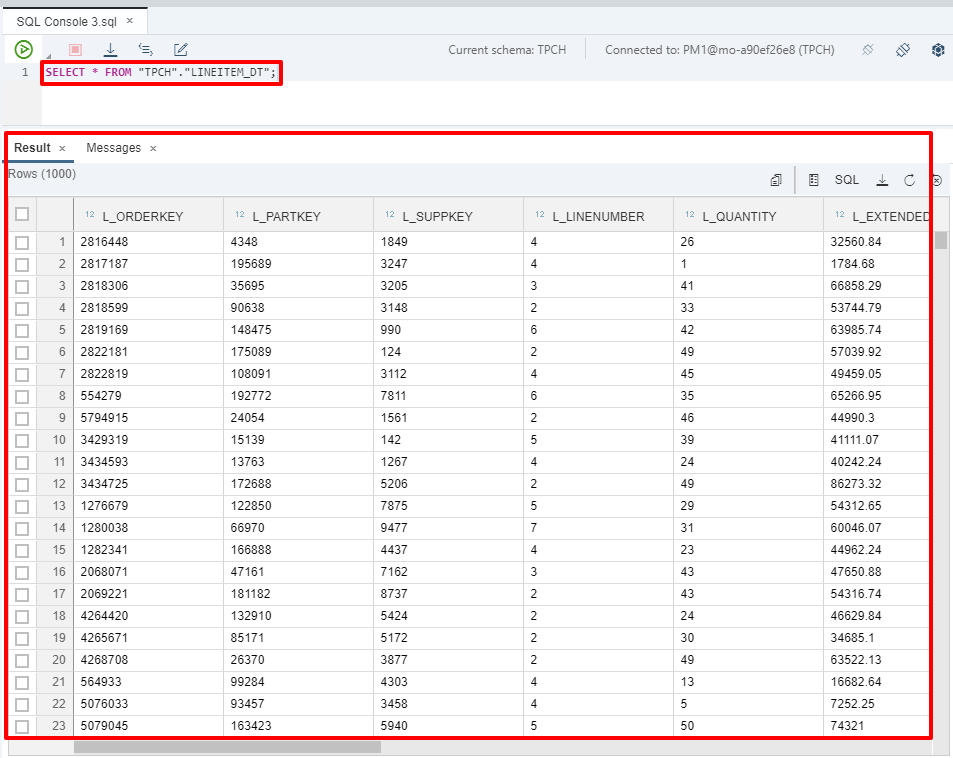Click the L_LINENUMBER column header
The image size is (953, 758).
(599, 216)
